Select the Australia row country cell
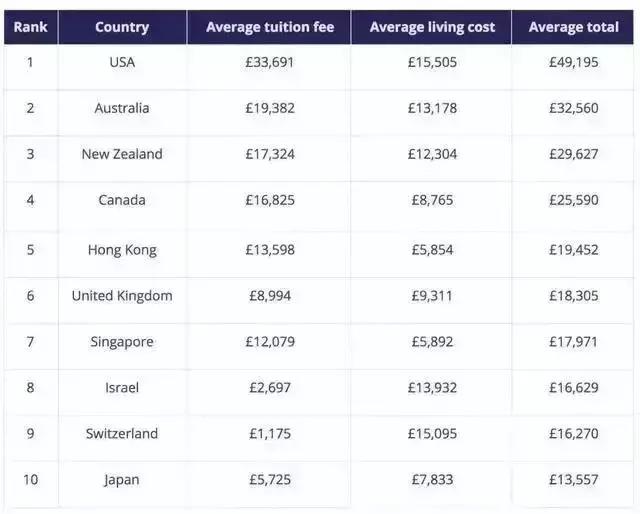Image resolution: width=640 pixels, height=514 pixels. coord(122,108)
